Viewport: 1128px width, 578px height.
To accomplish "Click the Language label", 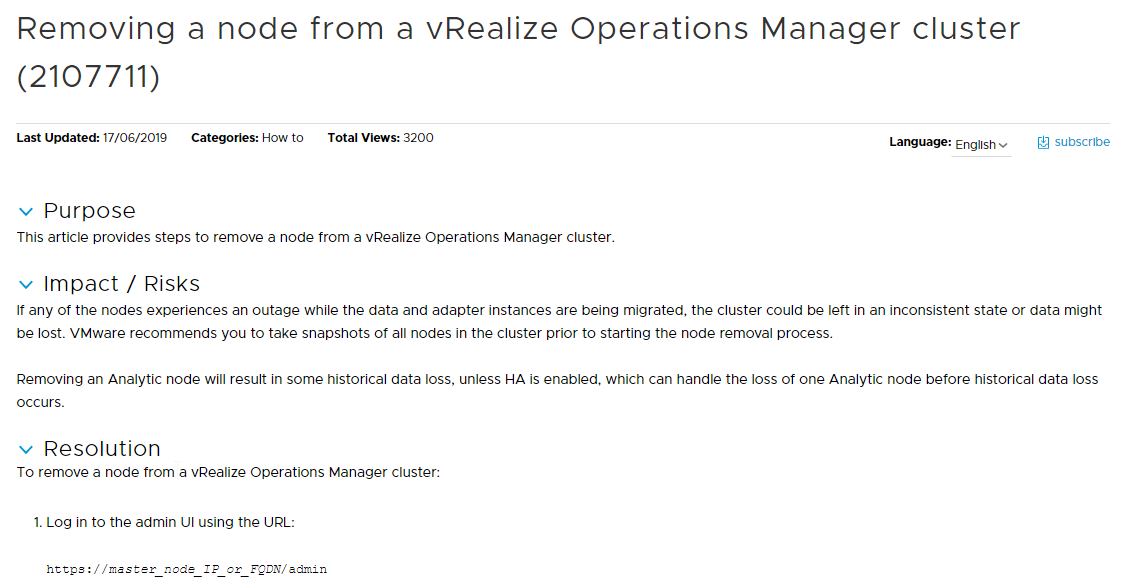I will pyautogui.click(x=920, y=142).
